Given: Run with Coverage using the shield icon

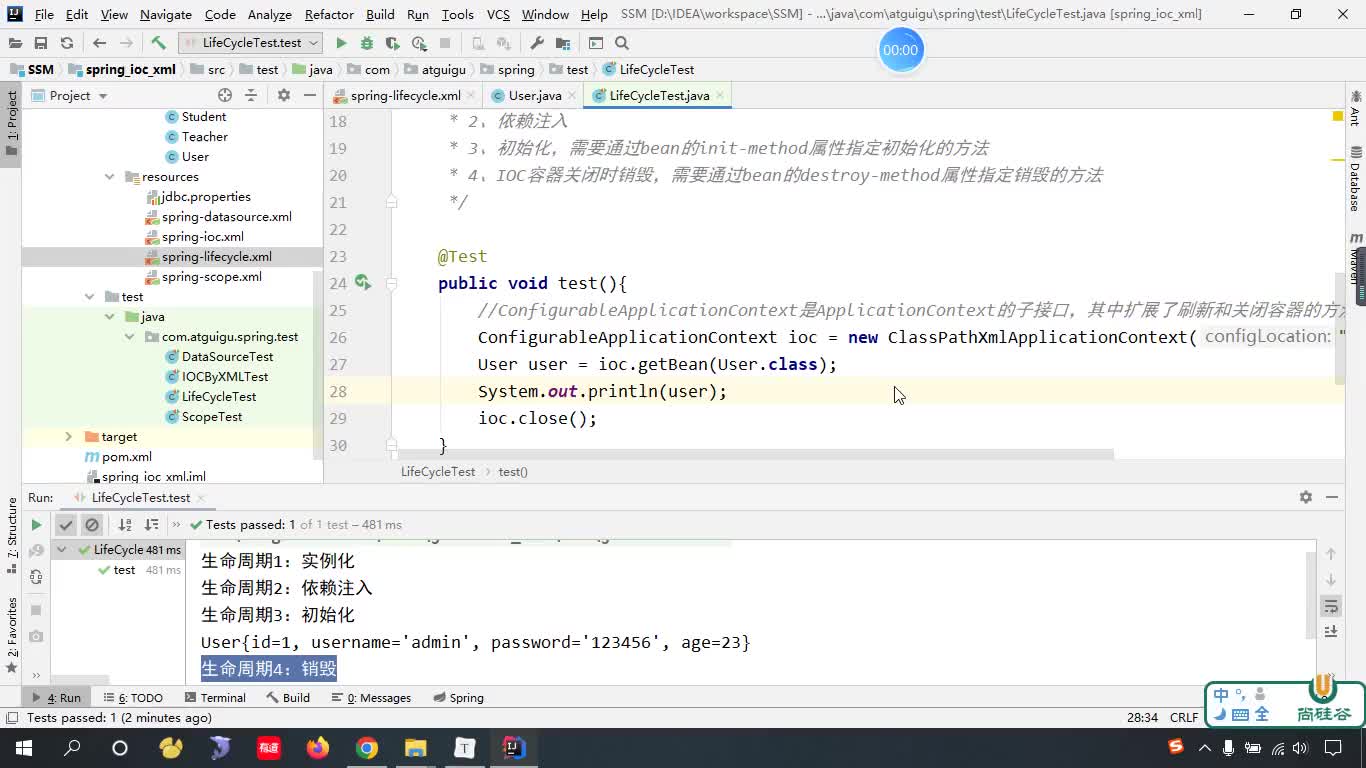Looking at the screenshot, I should [393, 43].
